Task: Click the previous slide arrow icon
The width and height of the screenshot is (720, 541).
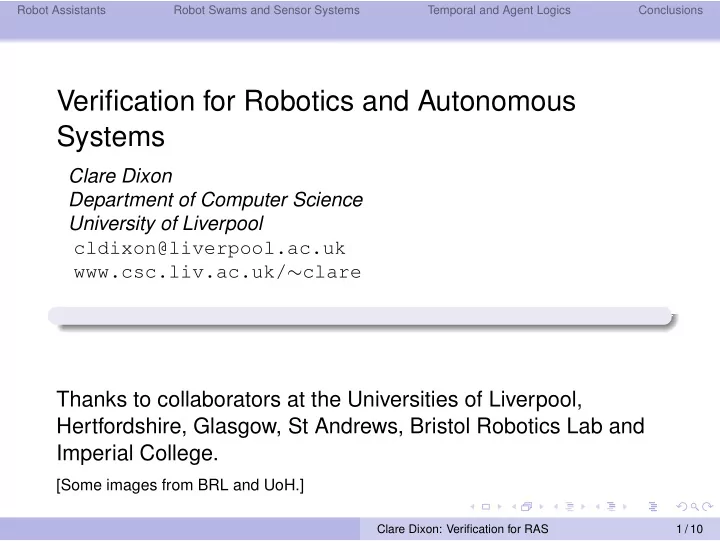Action: point(472,507)
